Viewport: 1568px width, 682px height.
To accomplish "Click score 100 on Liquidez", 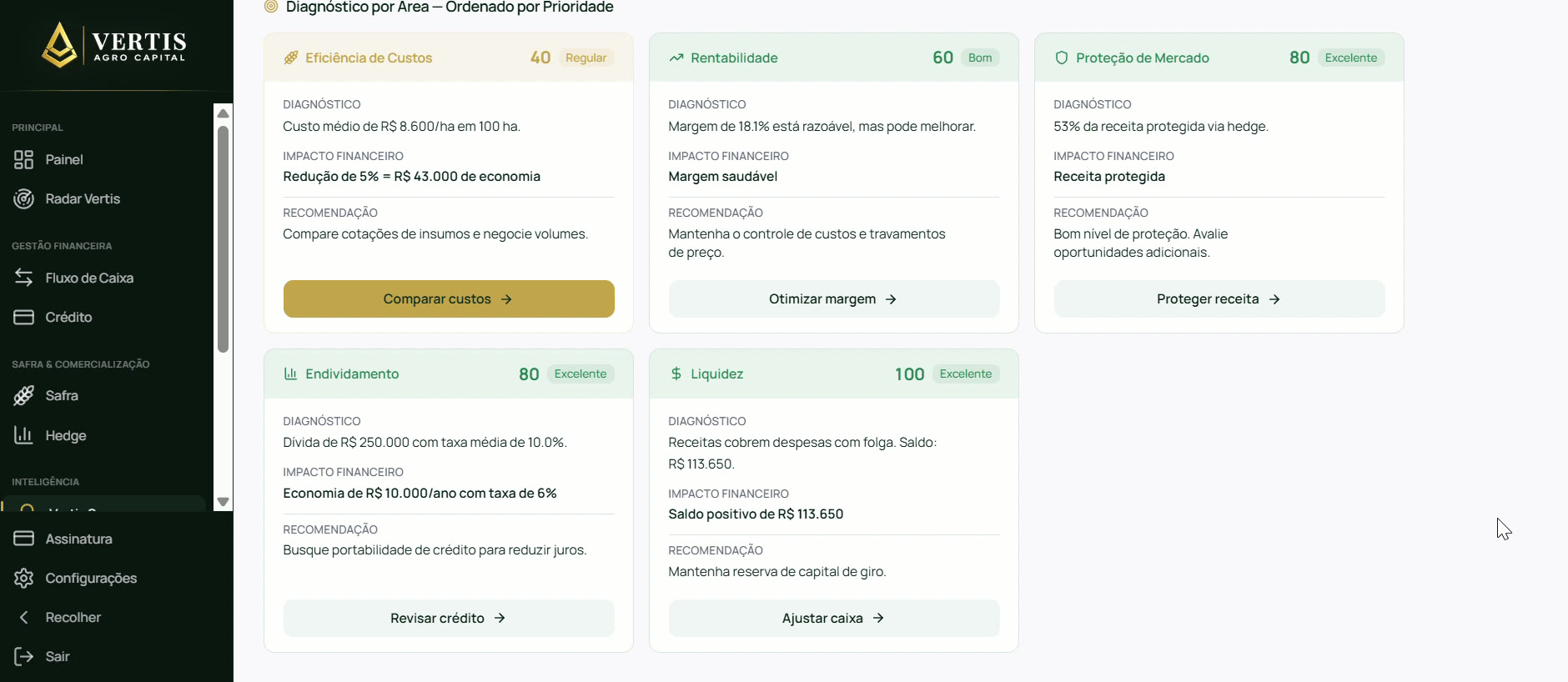I will pyautogui.click(x=910, y=374).
